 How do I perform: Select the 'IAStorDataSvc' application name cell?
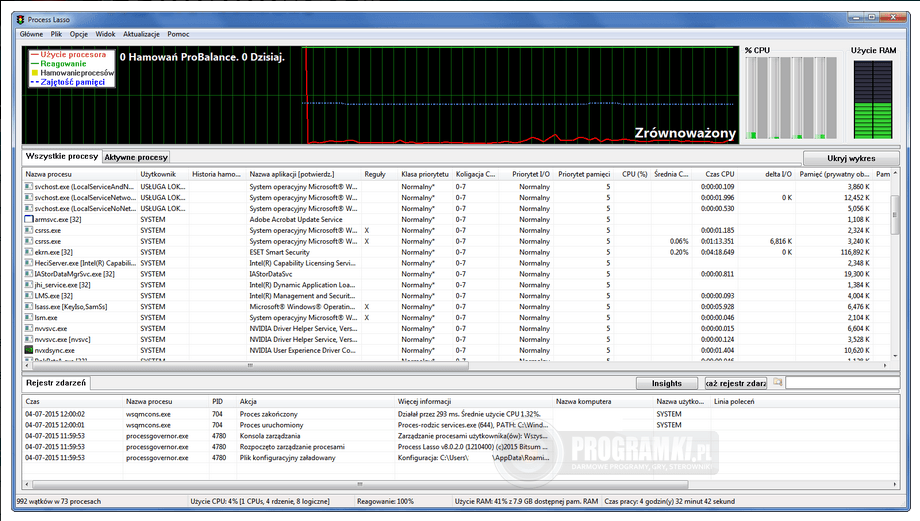click(x=270, y=274)
